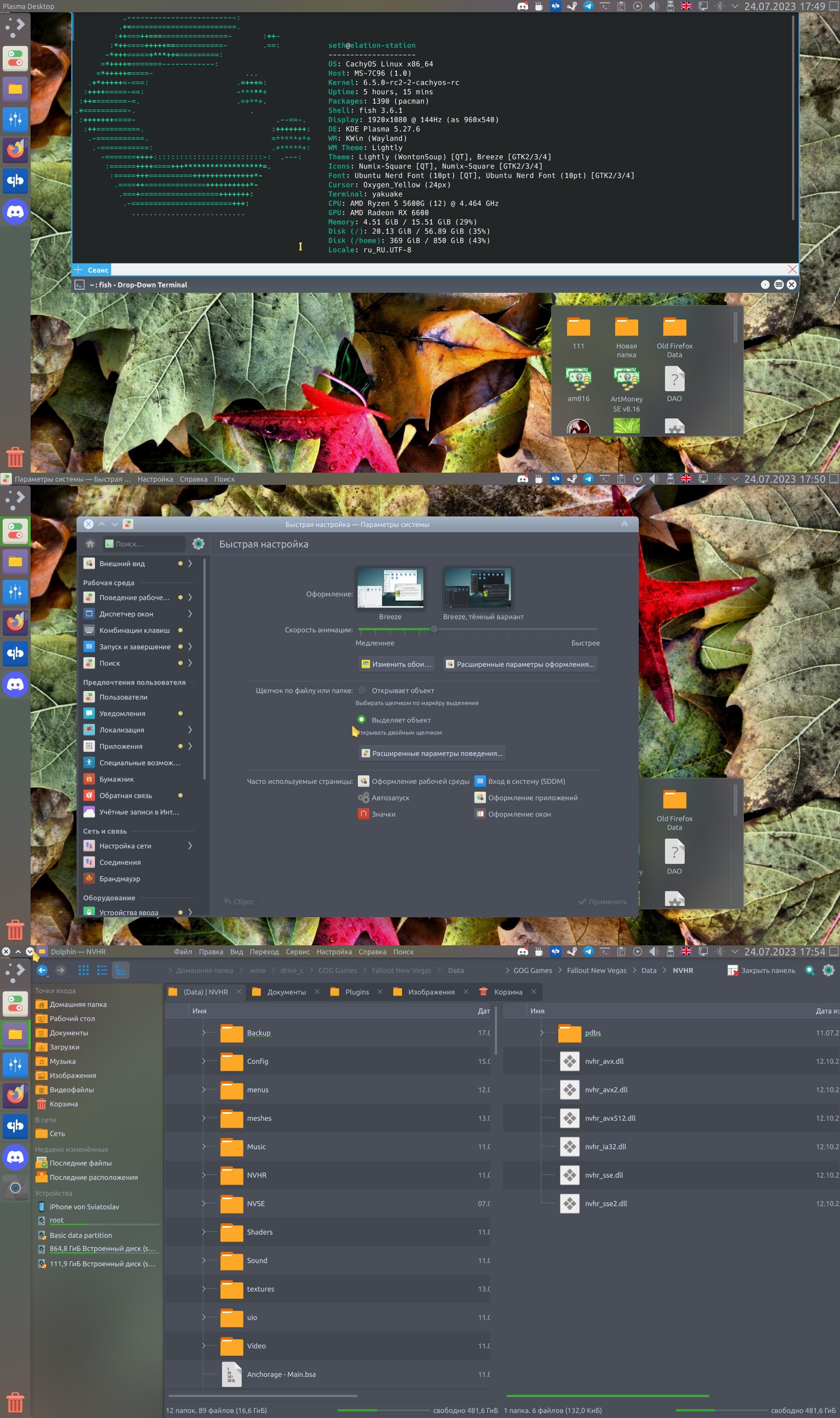Go back in Dolphin with the back arrow
This screenshot has width=840, height=1418.
pos(42,970)
